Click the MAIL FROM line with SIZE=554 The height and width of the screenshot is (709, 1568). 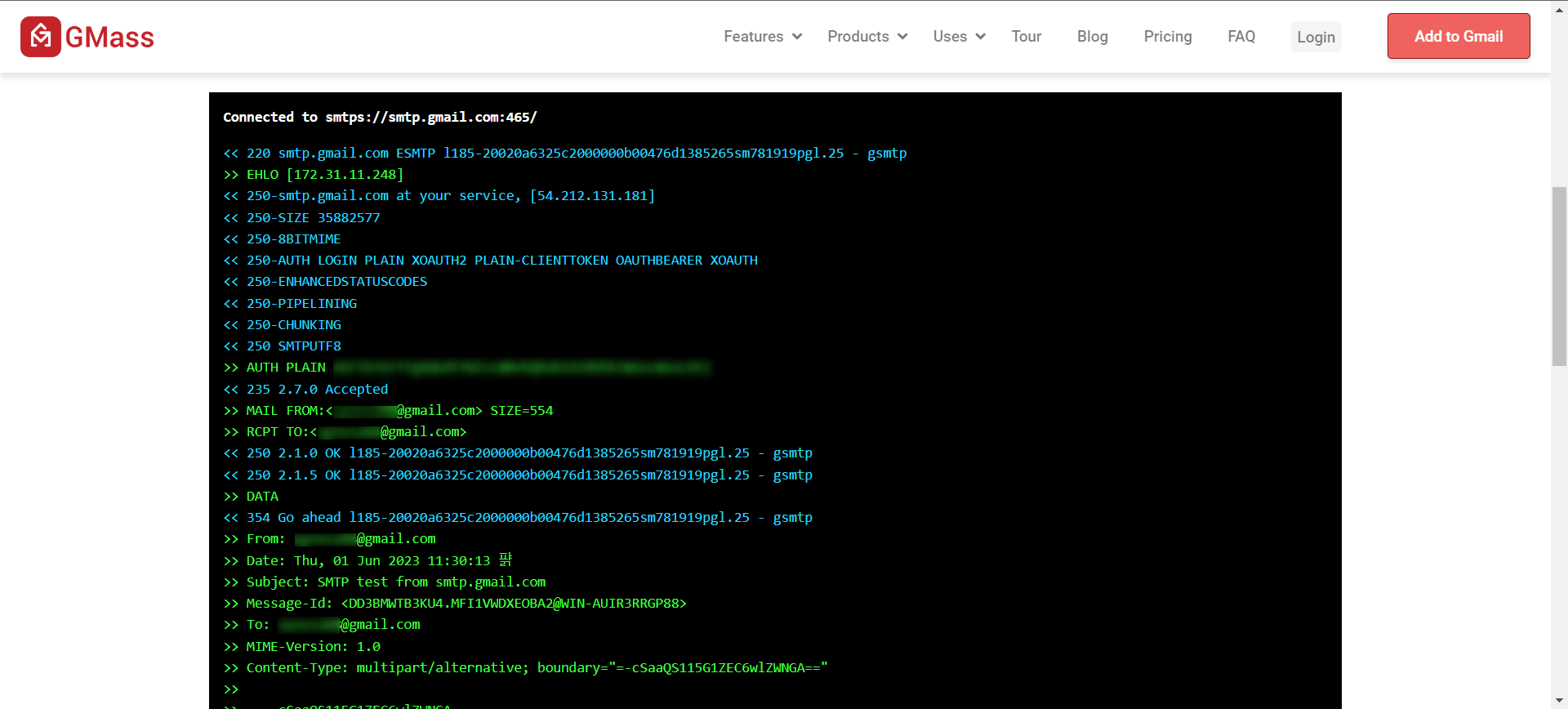(x=399, y=411)
